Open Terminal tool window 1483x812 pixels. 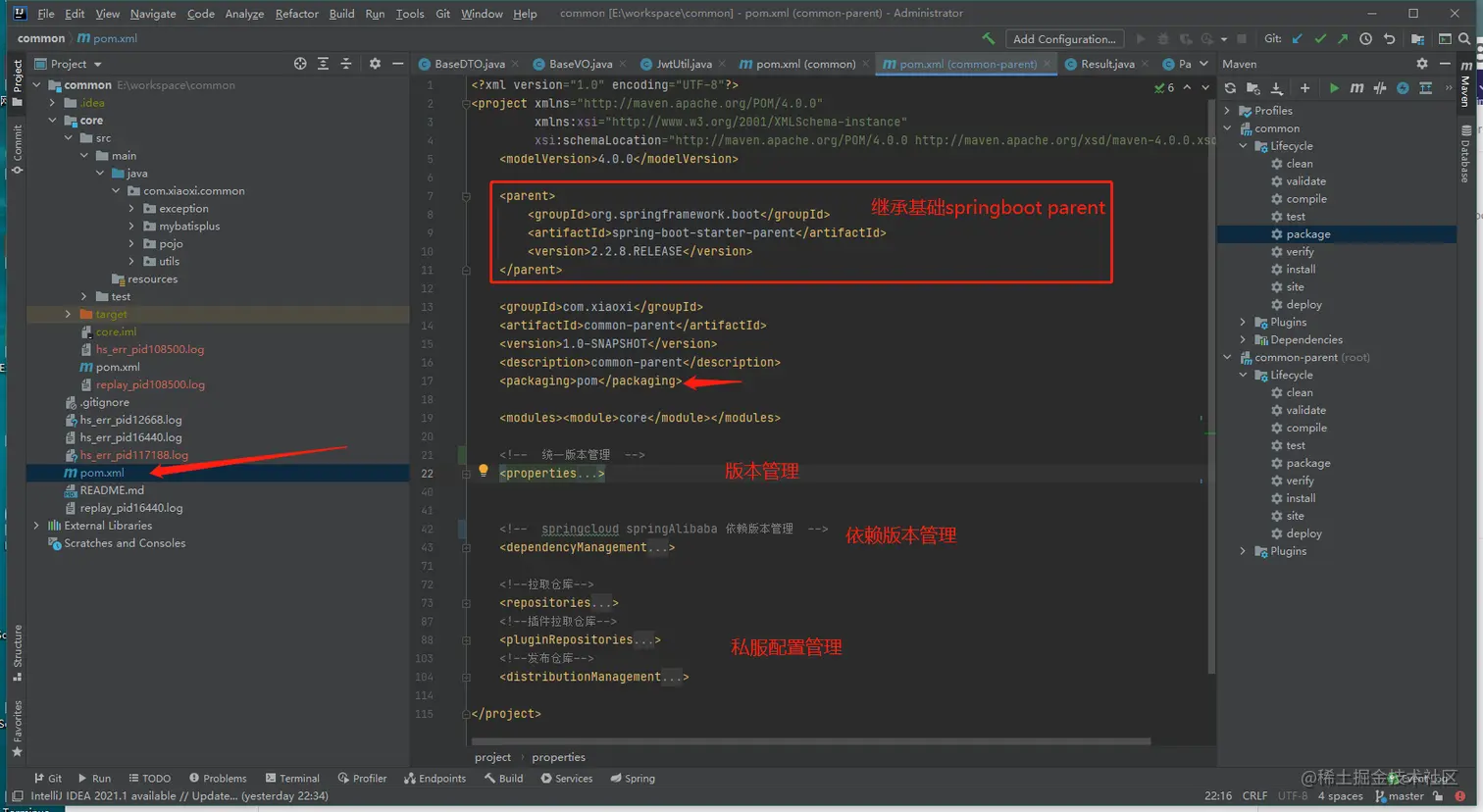pyautogui.click(x=292, y=778)
